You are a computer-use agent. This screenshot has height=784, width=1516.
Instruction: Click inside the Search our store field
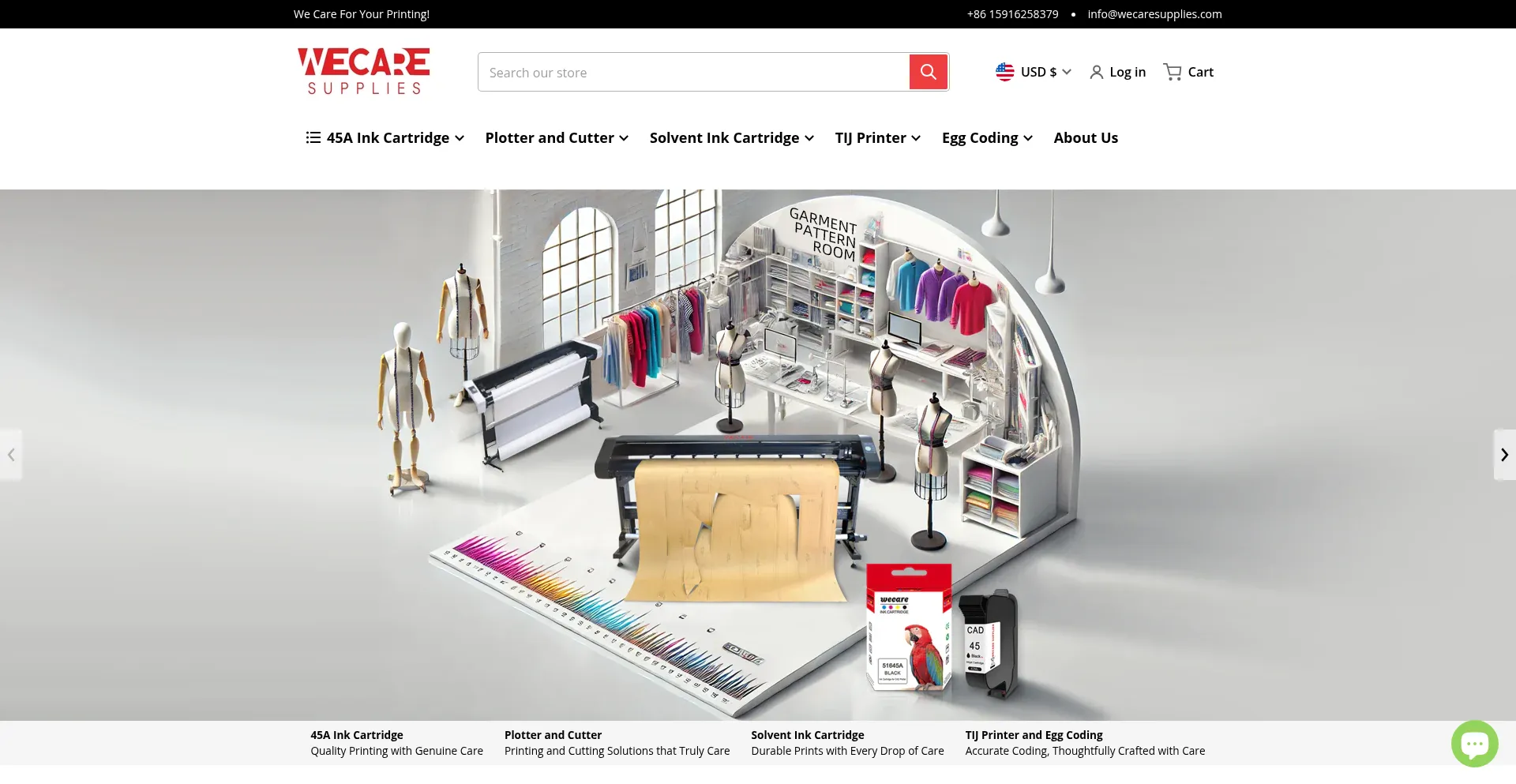coord(693,73)
